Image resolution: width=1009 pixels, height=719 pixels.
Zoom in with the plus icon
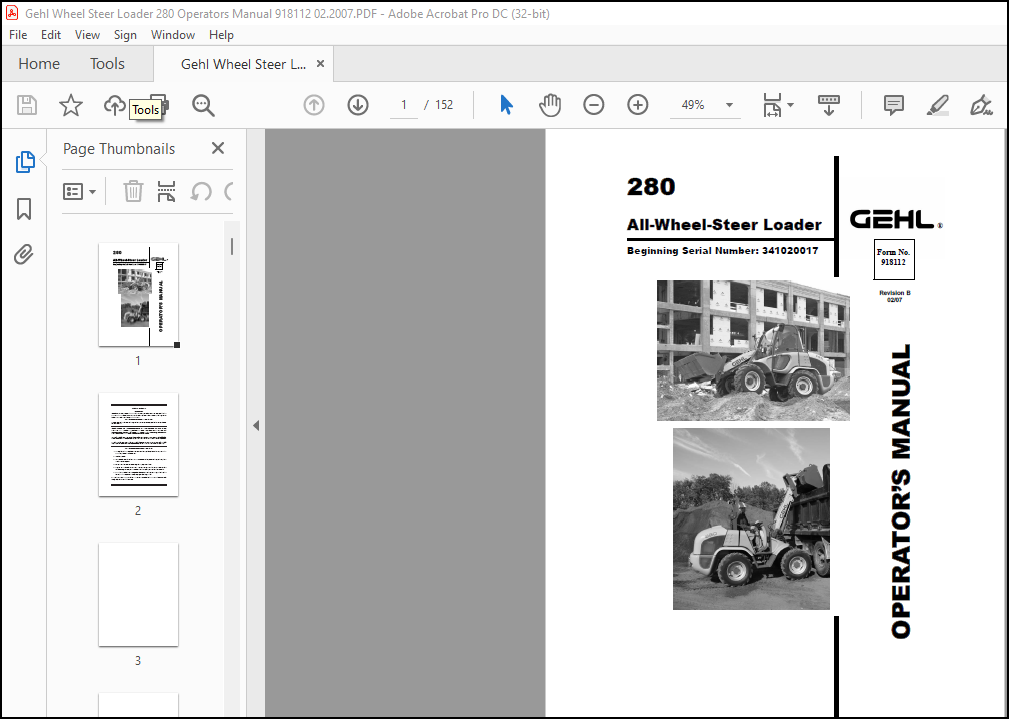[x=638, y=105]
